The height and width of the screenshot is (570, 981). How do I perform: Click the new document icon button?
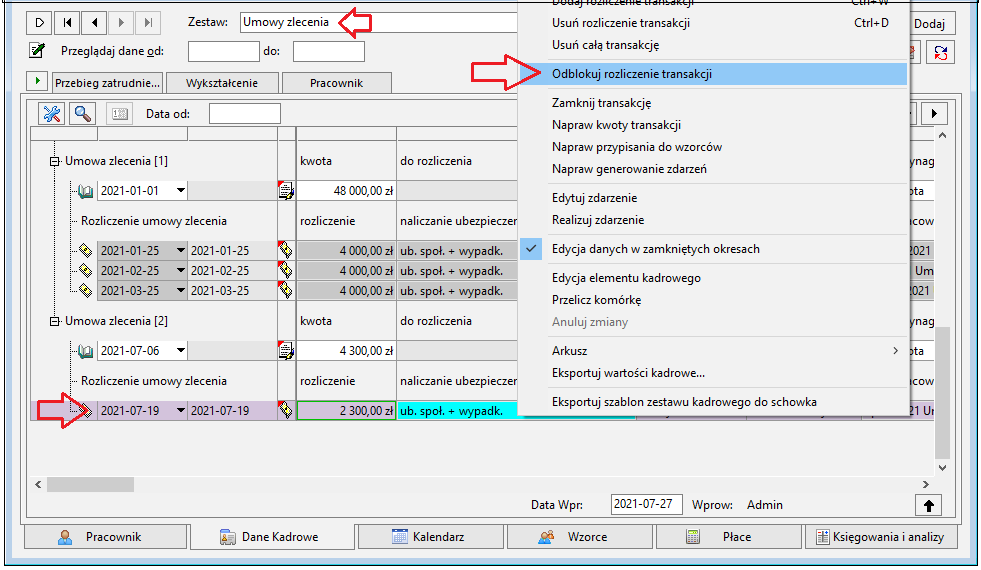tap(39, 23)
